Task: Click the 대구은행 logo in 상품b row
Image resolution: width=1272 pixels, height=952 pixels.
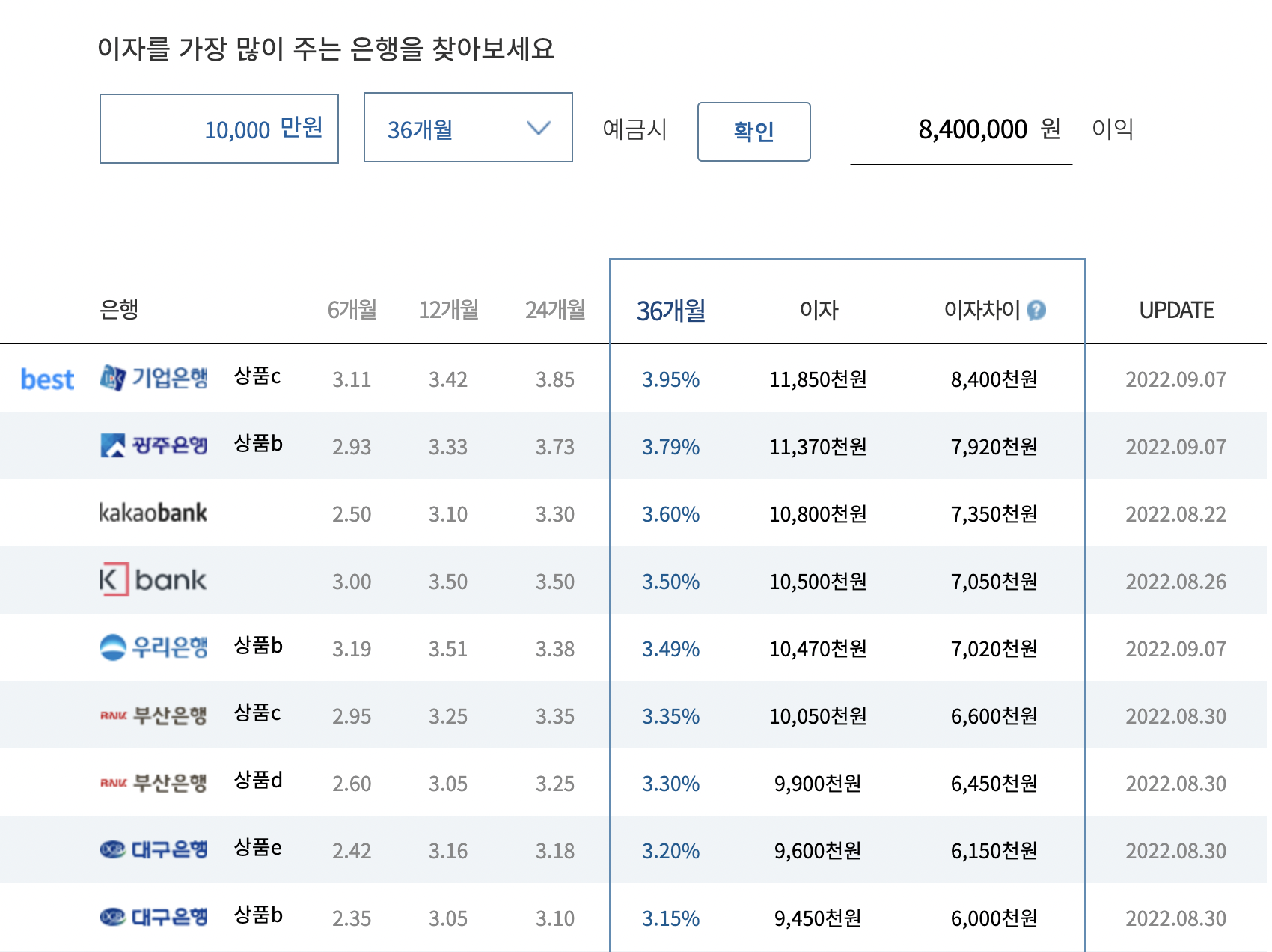Action: 153,917
